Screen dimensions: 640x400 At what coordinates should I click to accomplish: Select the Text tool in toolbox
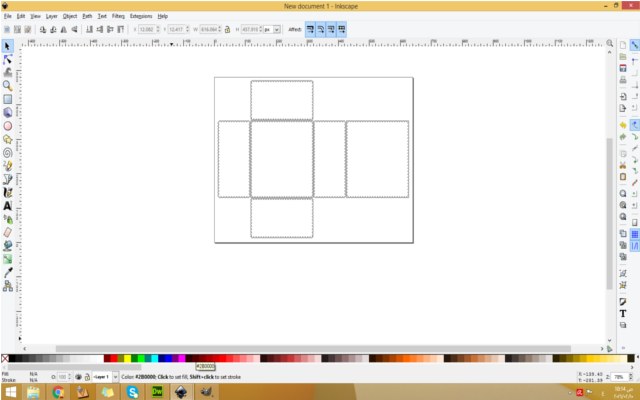click(7, 206)
